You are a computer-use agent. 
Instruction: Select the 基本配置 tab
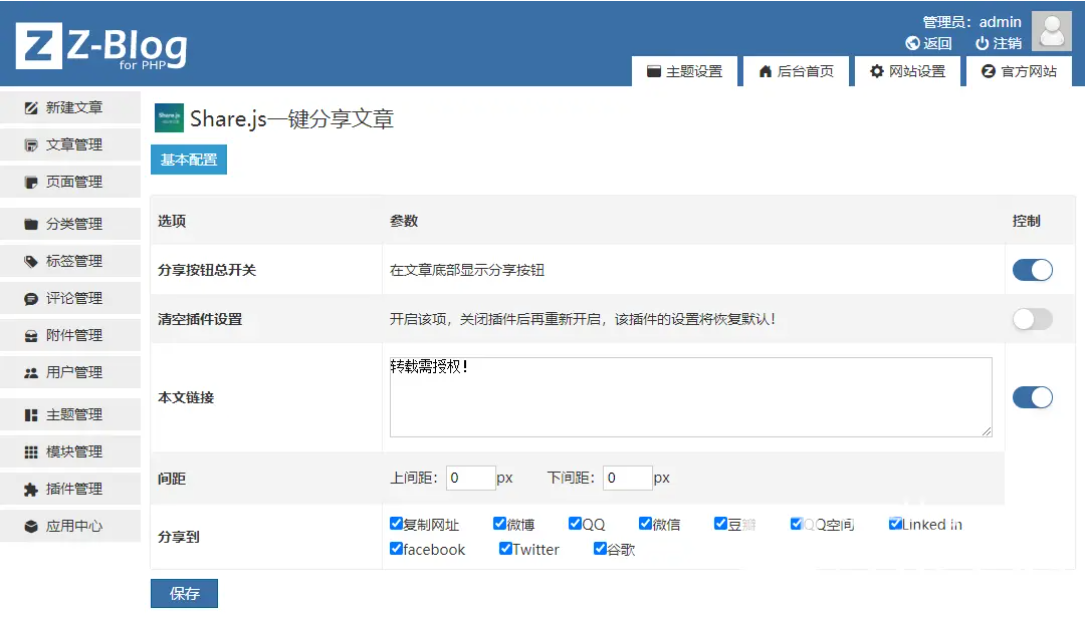point(189,160)
